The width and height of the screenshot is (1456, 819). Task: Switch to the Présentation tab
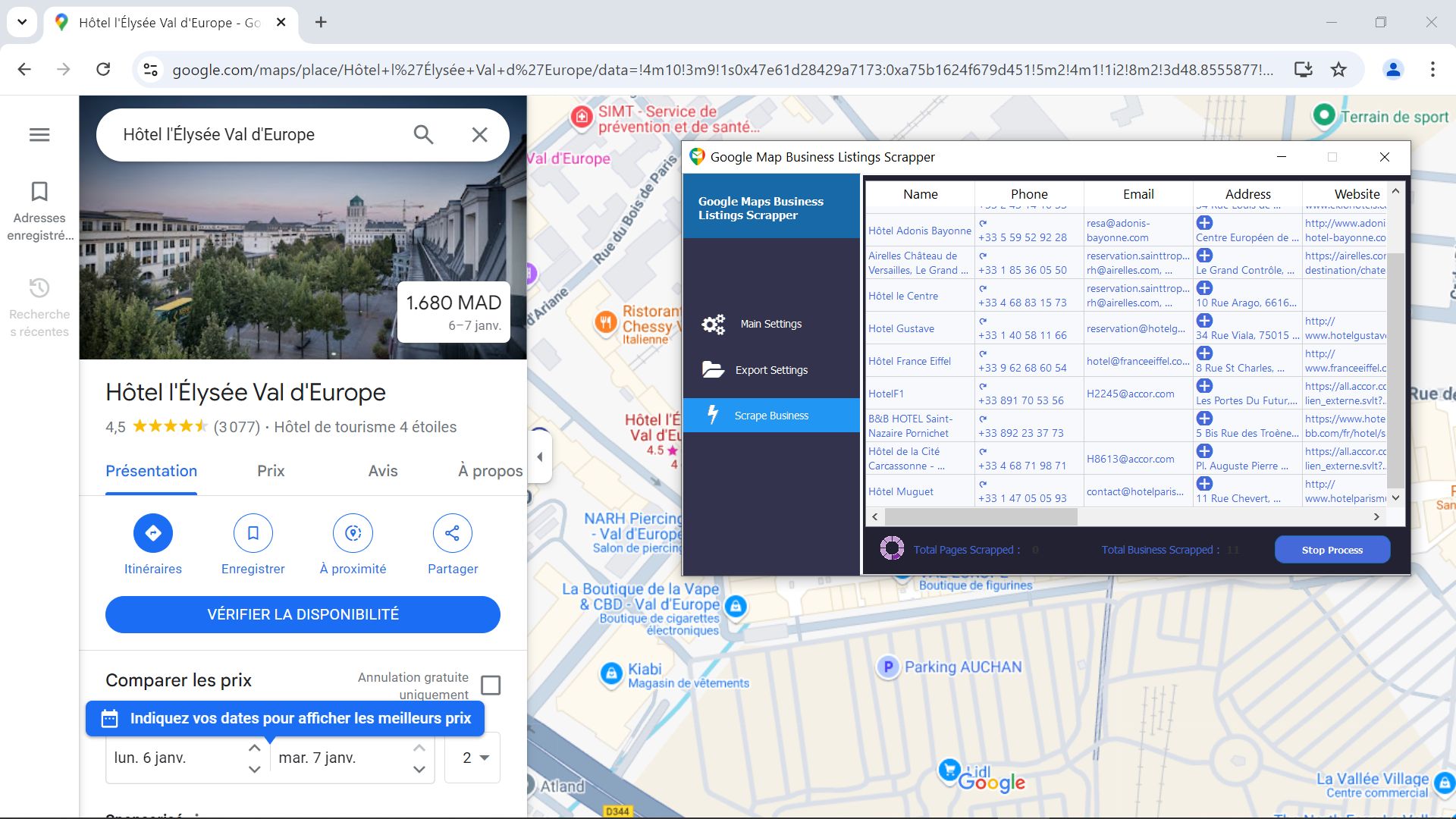tap(152, 471)
